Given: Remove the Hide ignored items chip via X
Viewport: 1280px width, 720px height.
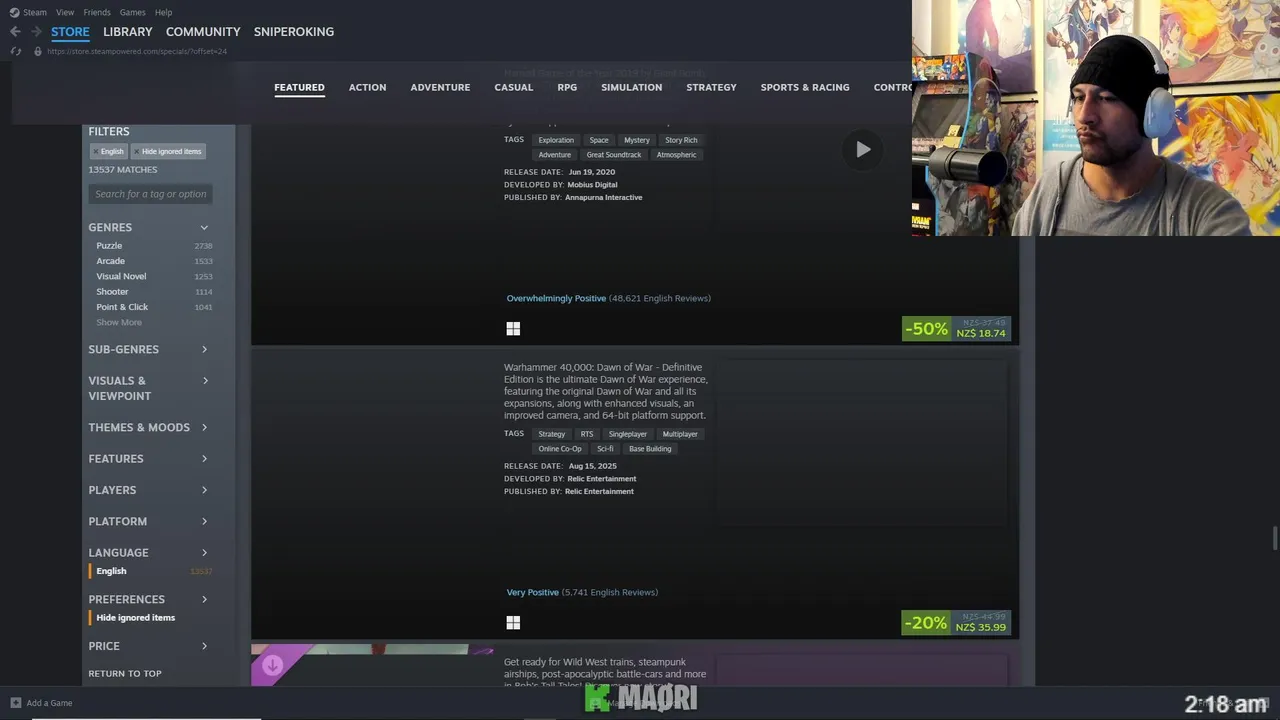Looking at the screenshot, I should [137, 152].
